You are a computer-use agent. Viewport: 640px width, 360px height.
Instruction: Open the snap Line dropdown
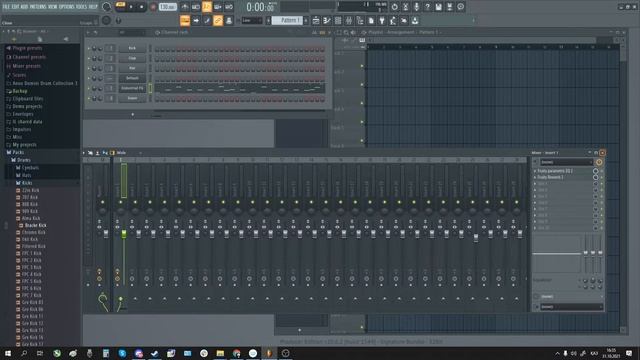251,20
